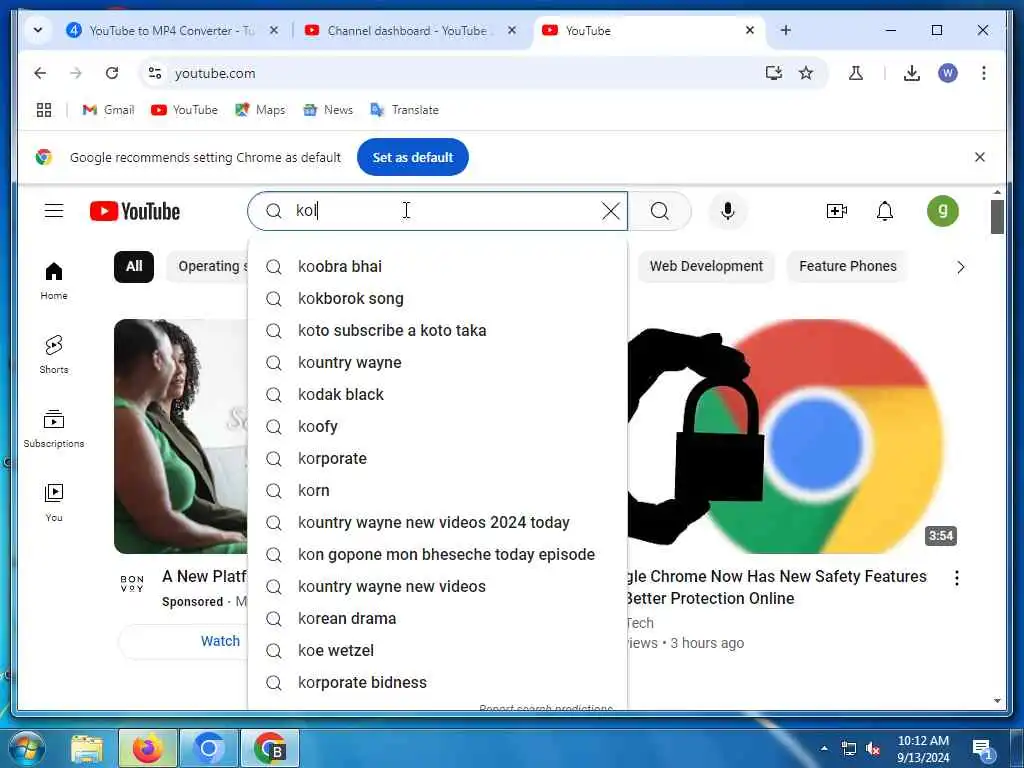Show hidden system tray icons
This screenshot has width=1024, height=768.
pyautogui.click(x=824, y=748)
